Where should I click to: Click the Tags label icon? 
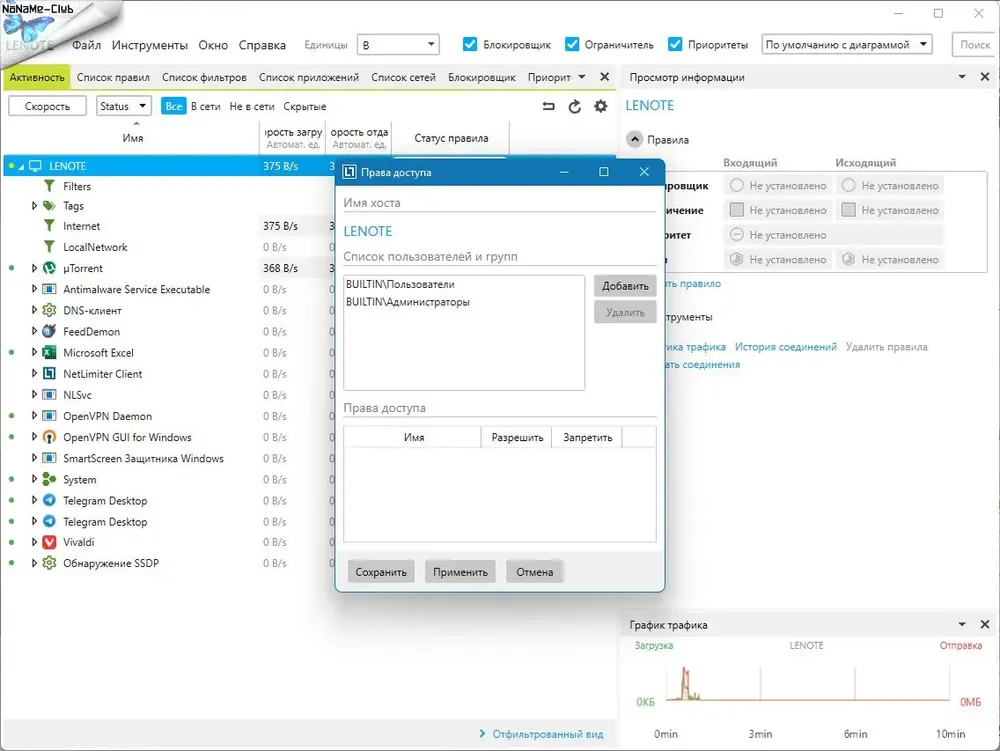tap(49, 206)
